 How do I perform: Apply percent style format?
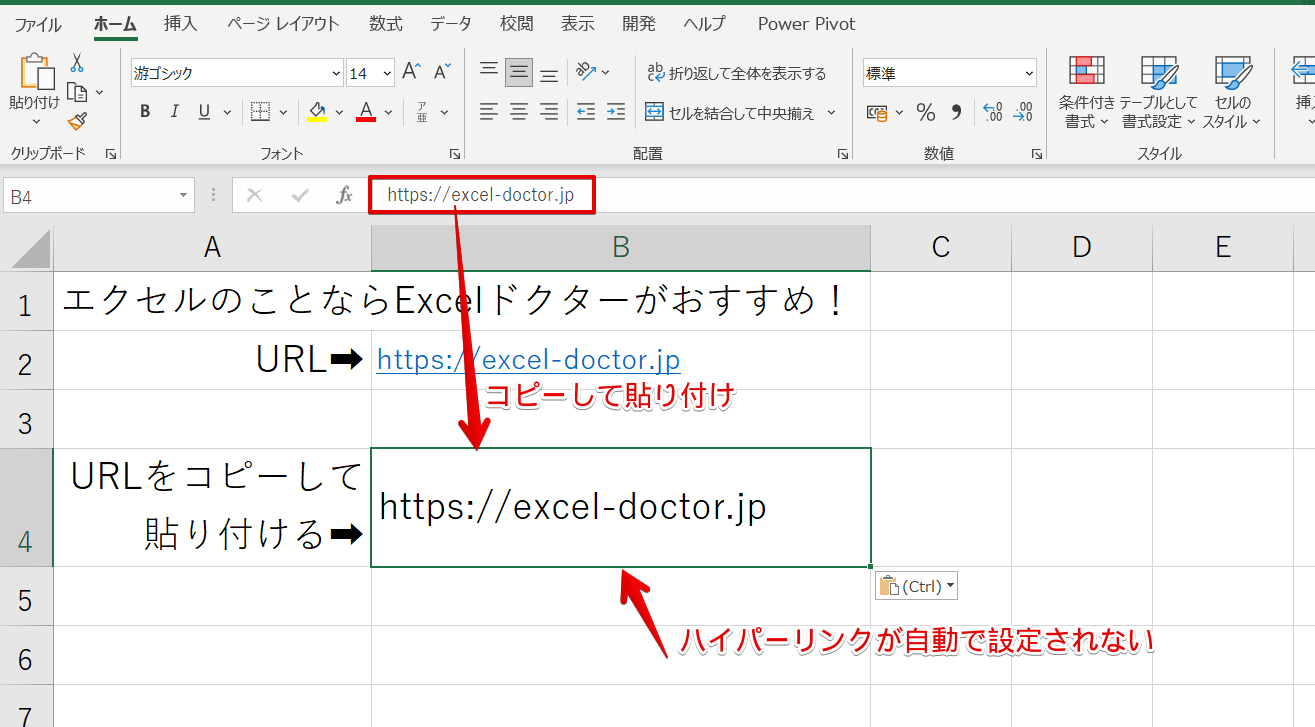(x=926, y=112)
